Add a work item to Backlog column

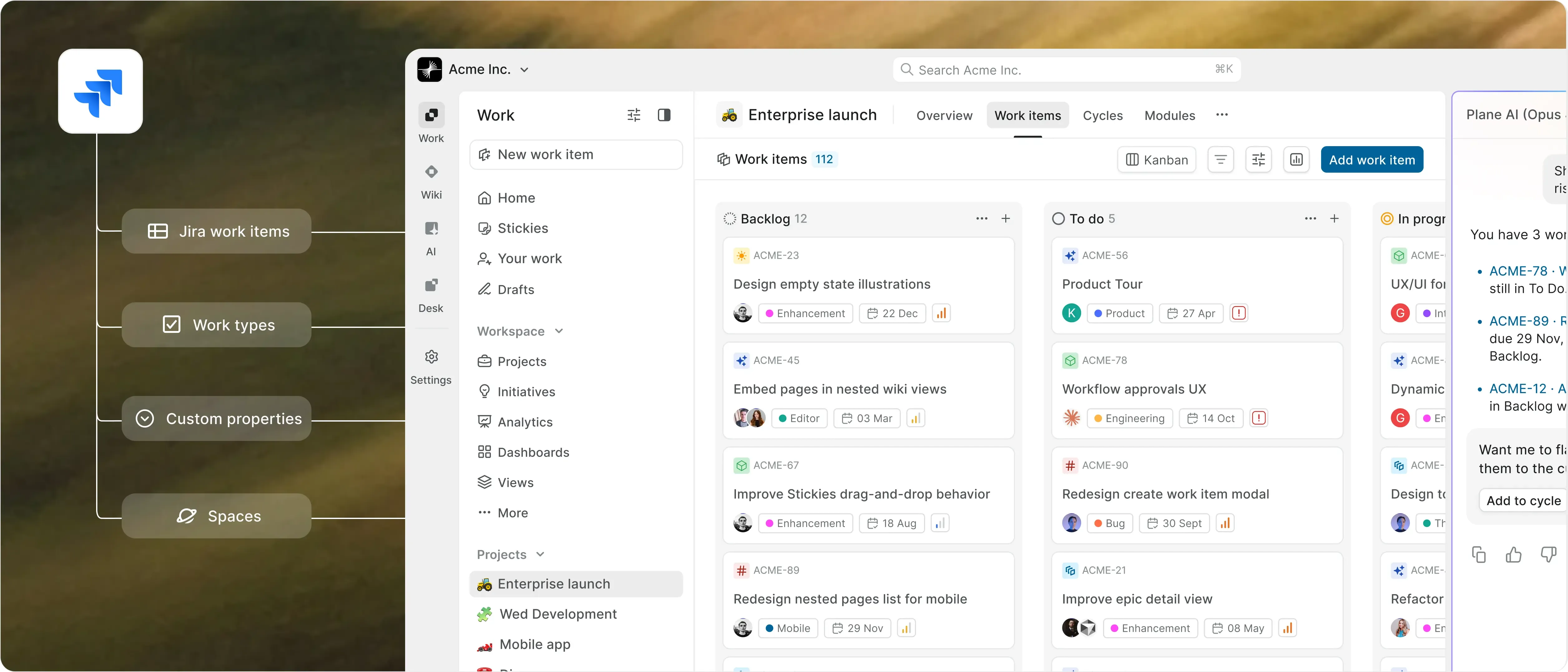[x=1006, y=219]
